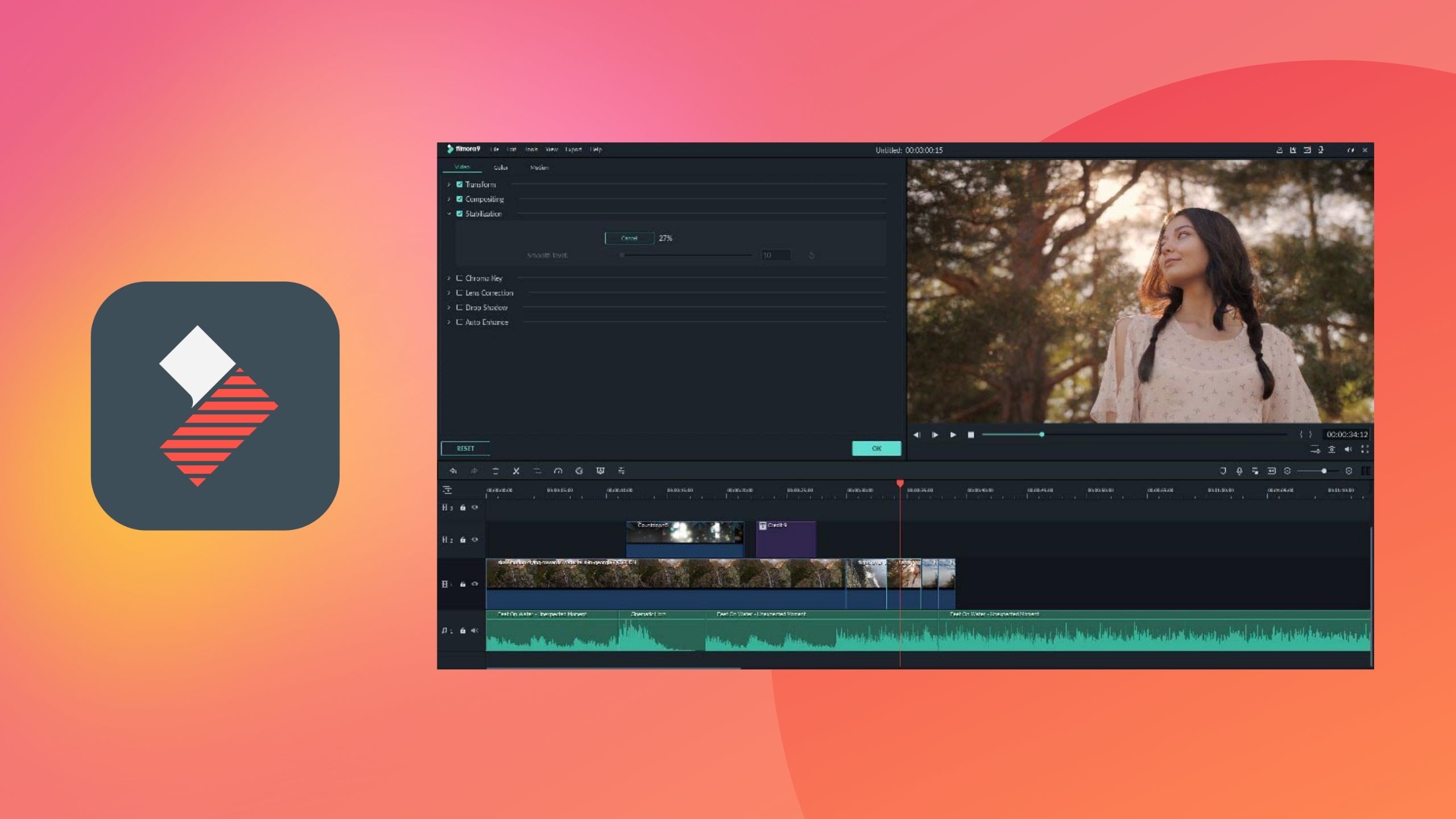Enable the Lens Correction checkbox

[x=460, y=293]
